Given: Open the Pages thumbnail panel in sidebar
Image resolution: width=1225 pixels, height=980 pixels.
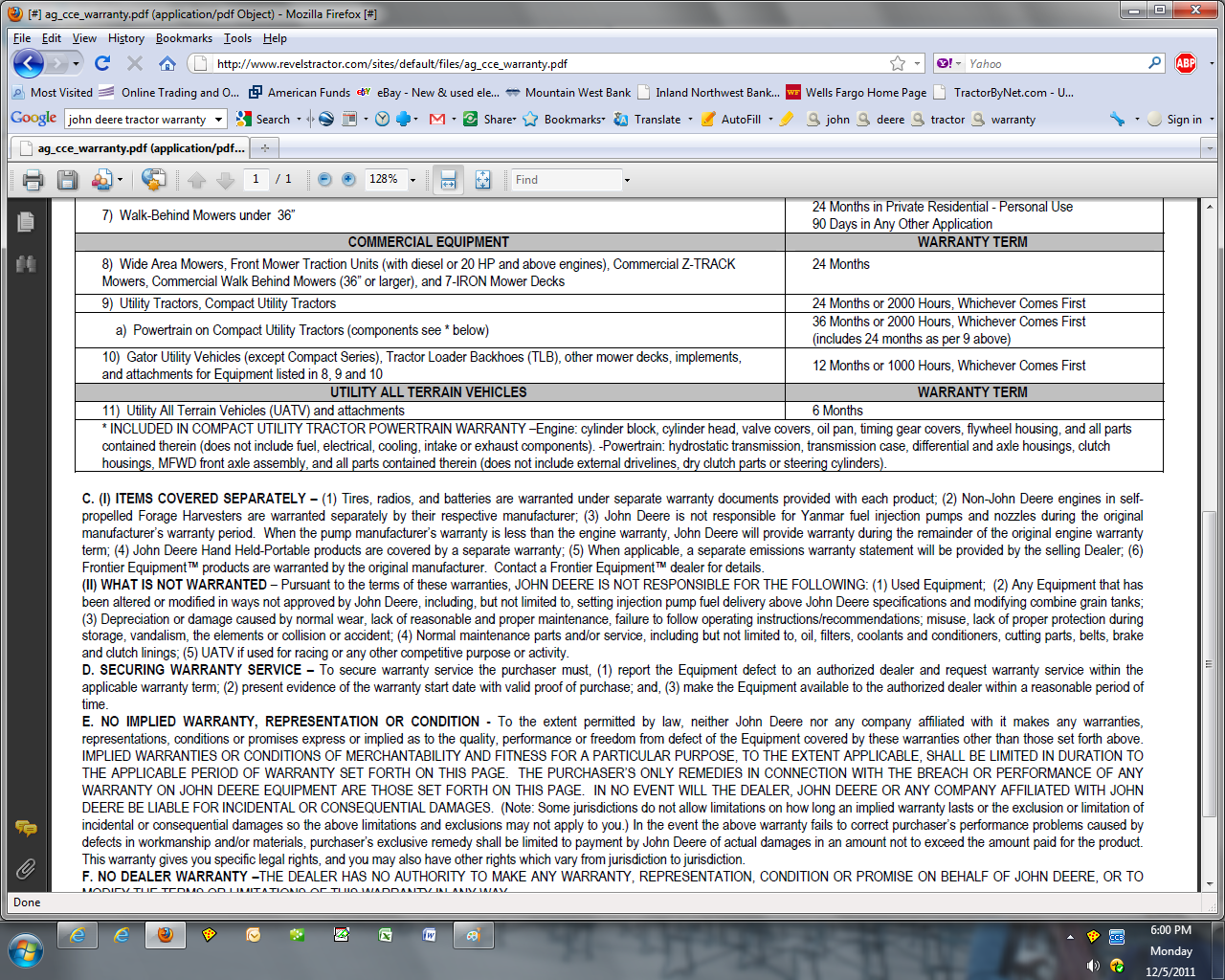Looking at the screenshot, I should coord(26,222).
